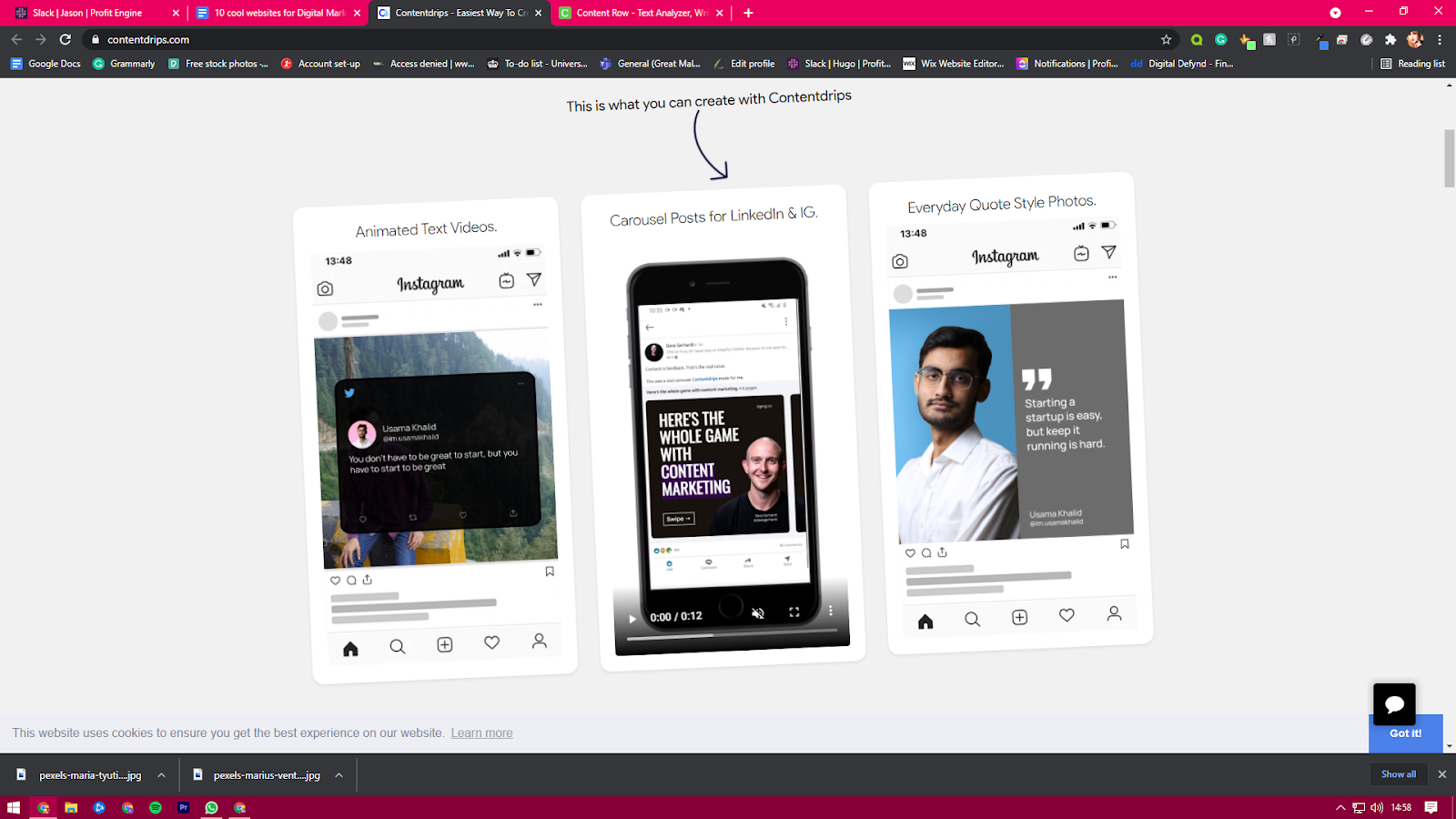Open Premiere Pro from the taskbar

(x=184, y=807)
